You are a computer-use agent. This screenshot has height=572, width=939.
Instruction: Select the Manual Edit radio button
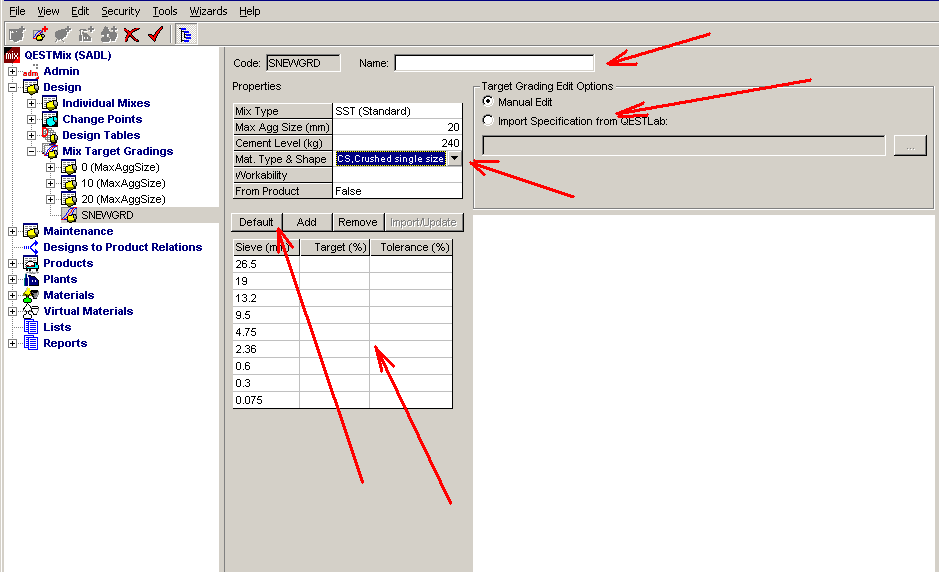point(488,102)
